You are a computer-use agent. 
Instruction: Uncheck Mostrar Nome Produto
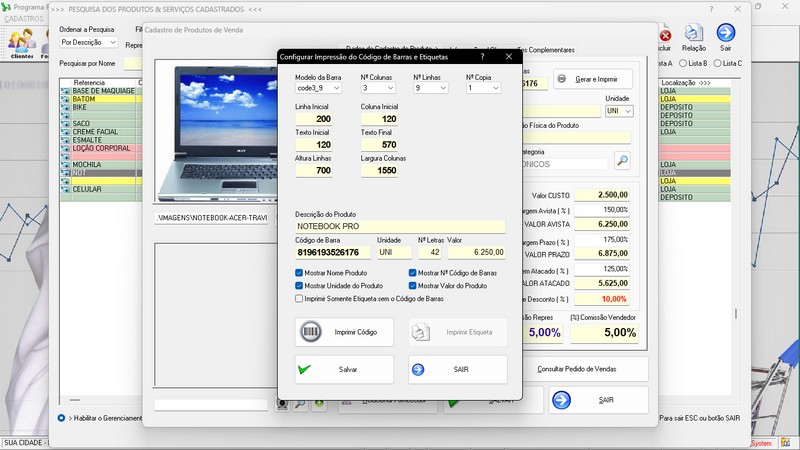(x=300, y=273)
